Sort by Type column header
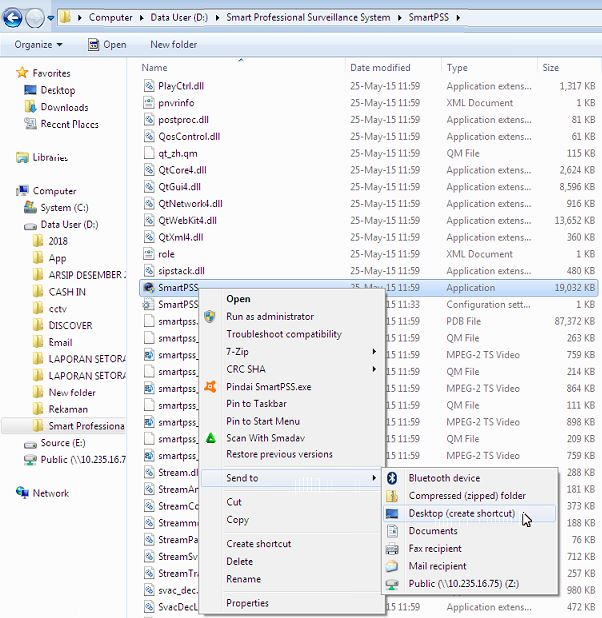The height and width of the screenshot is (618, 602). tap(457, 68)
